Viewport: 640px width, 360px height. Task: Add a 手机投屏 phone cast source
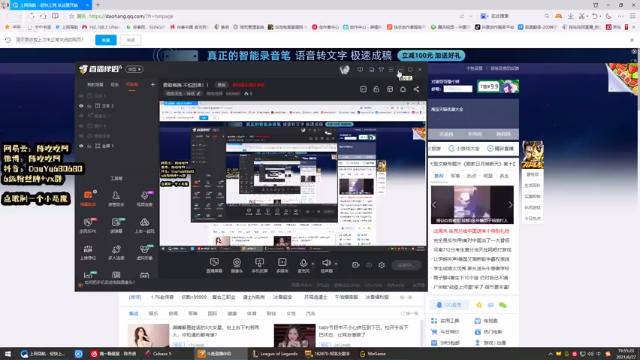tap(259, 265)
